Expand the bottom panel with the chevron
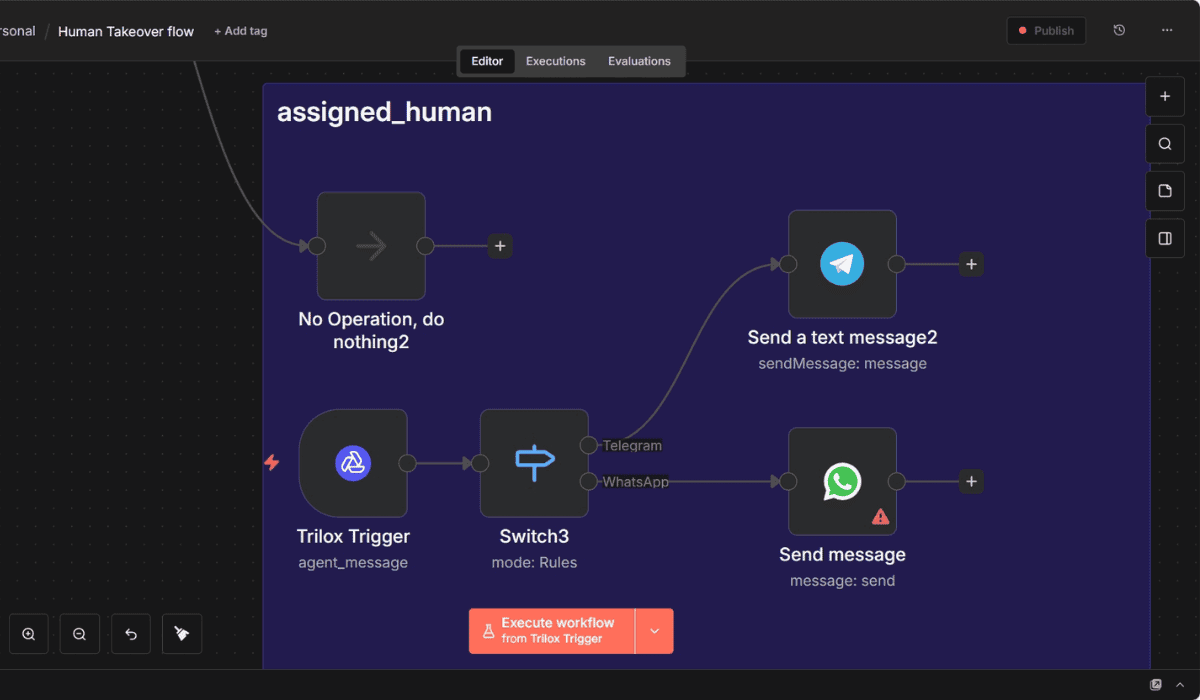This screenshot has height=700, width=1200. click(x=1181, y=687)
